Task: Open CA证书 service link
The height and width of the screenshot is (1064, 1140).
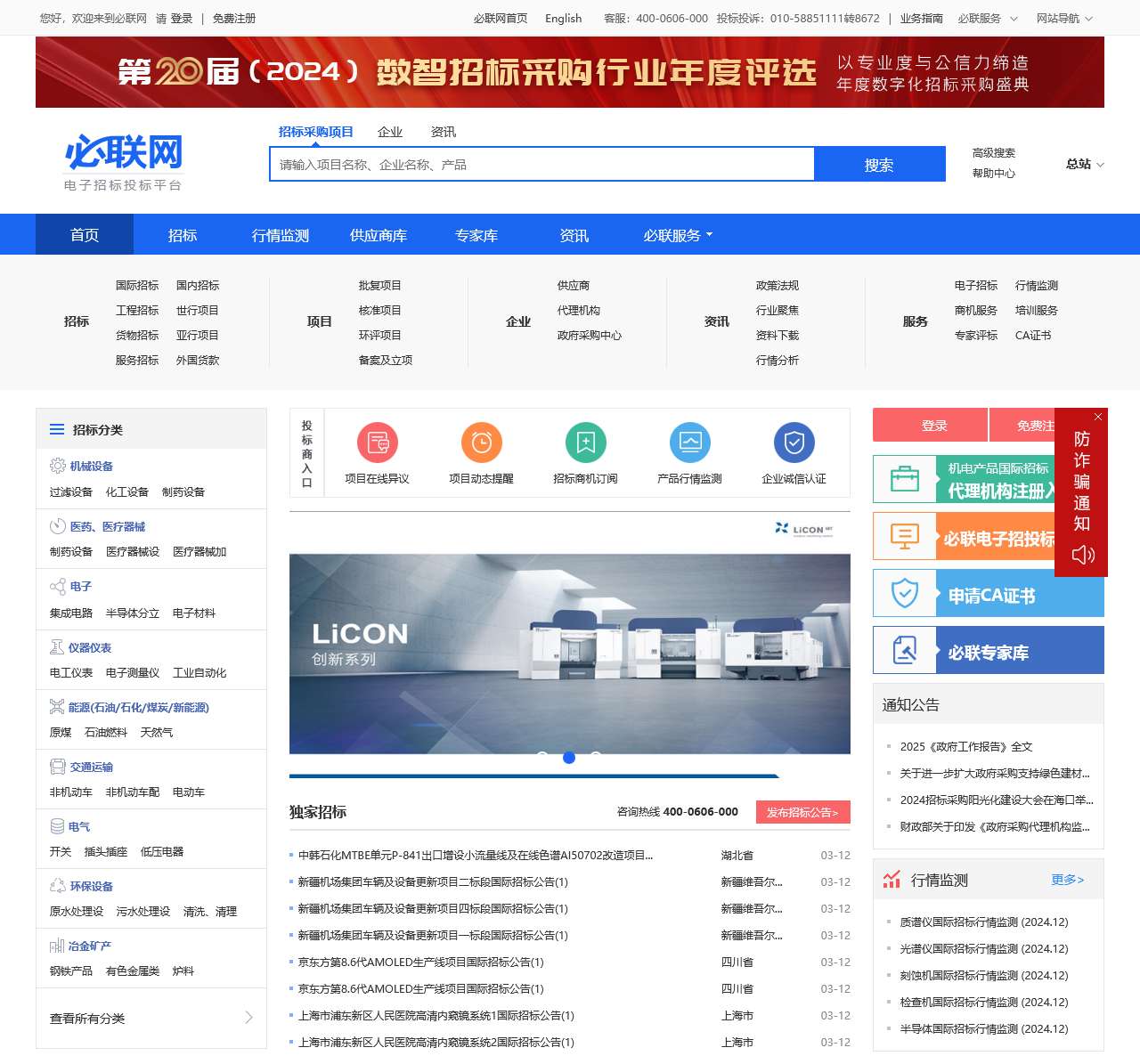Action: [x=1033, y=336]
